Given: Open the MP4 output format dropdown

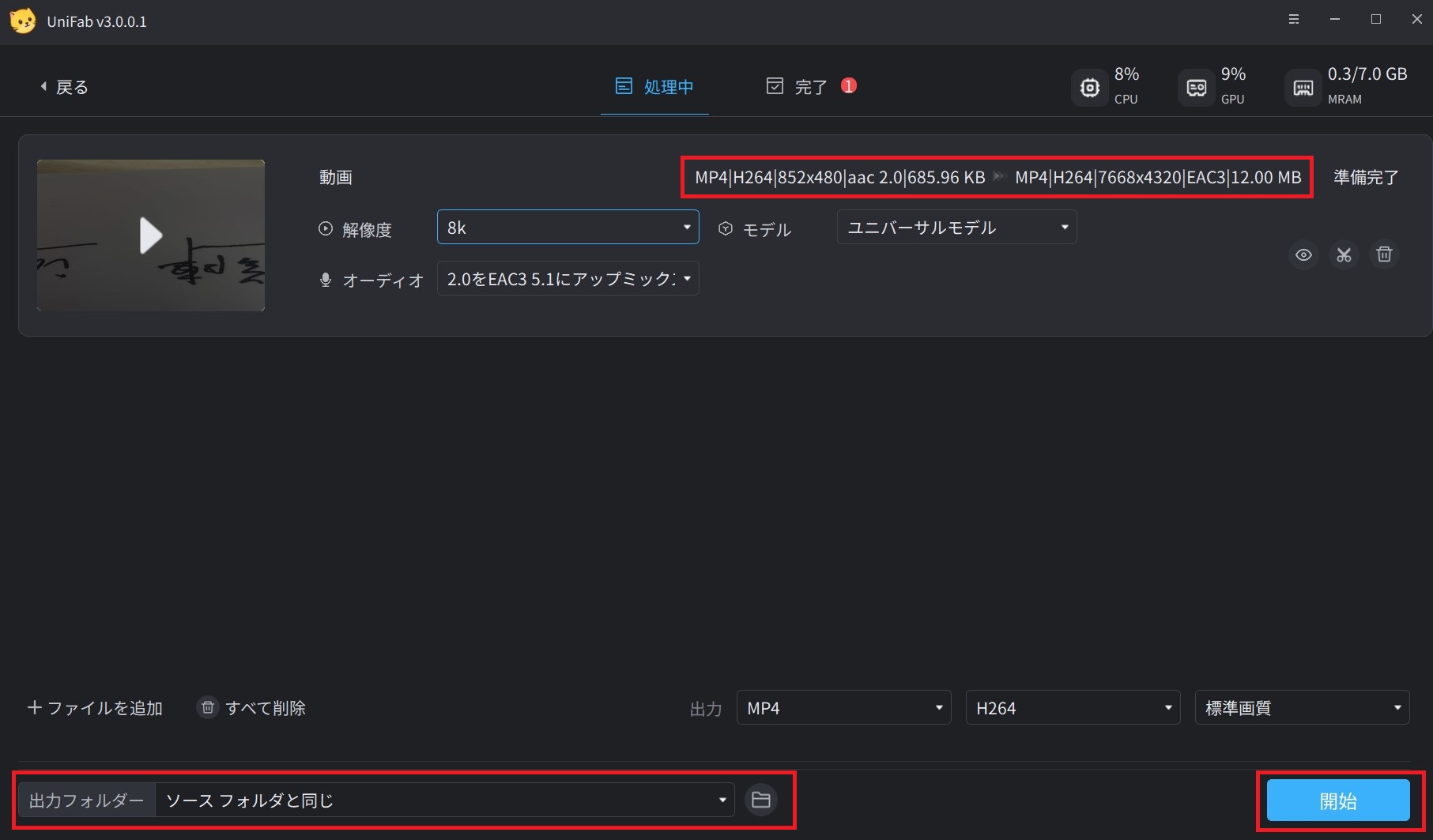Looking at the screenshot, I should click(843, 708).
